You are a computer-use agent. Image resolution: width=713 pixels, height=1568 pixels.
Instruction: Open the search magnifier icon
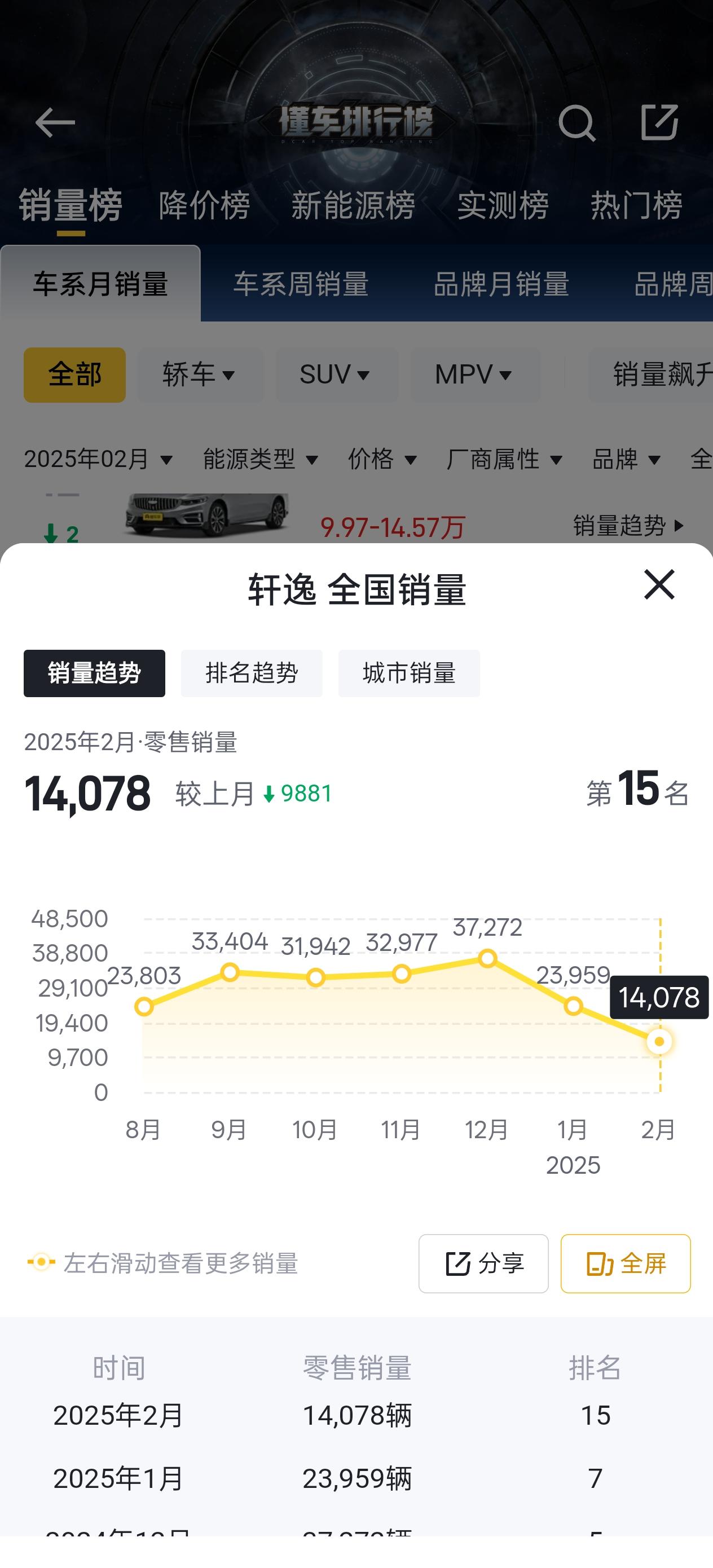576,123
